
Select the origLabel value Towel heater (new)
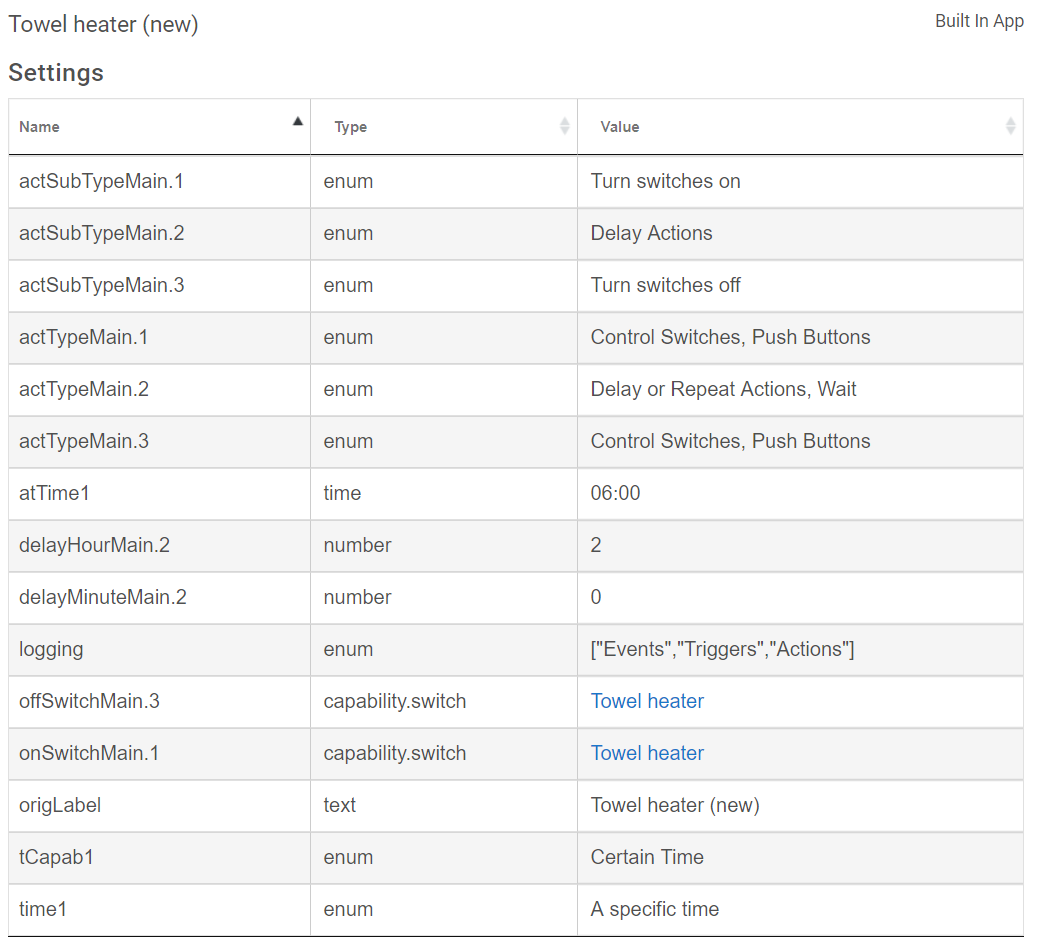point(675,805)
